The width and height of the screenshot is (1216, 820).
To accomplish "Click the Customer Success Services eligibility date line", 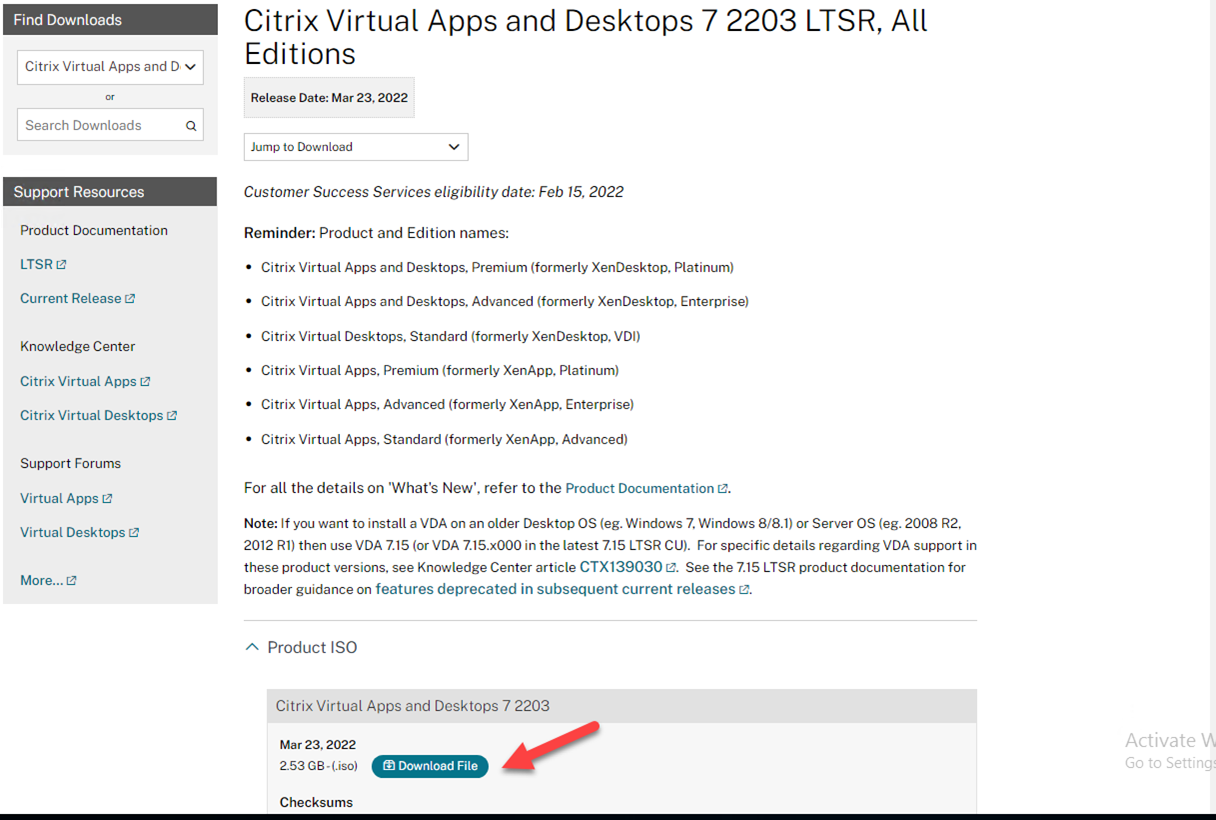I will 434,192.
